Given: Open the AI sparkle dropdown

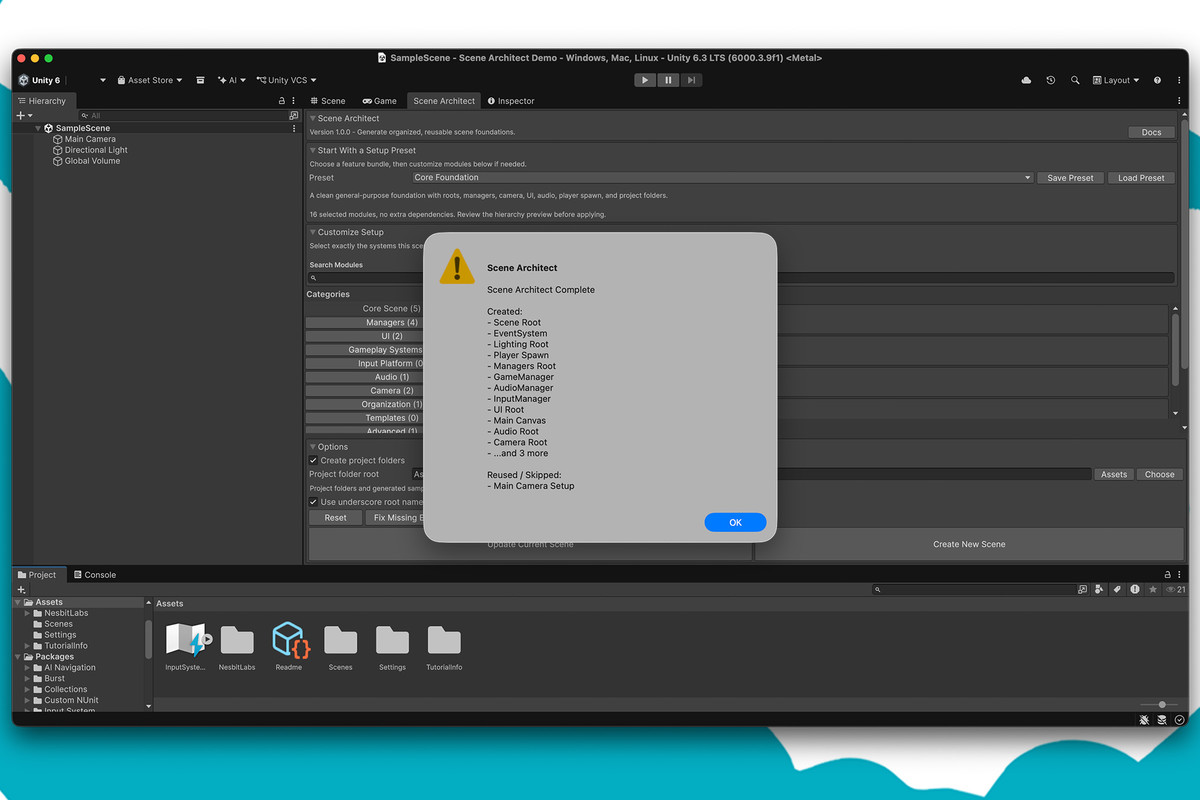Looking at the screenshot, I should pos(232,80).
